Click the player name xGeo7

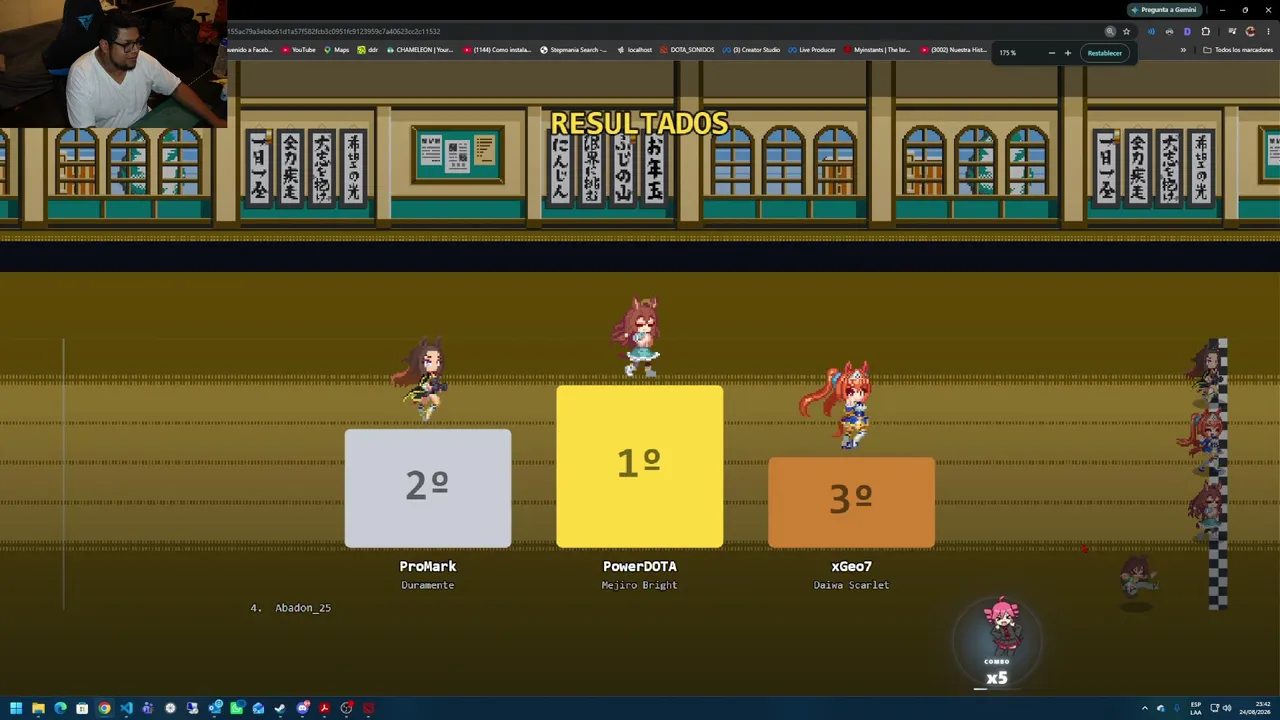click(x=852, y=566)
